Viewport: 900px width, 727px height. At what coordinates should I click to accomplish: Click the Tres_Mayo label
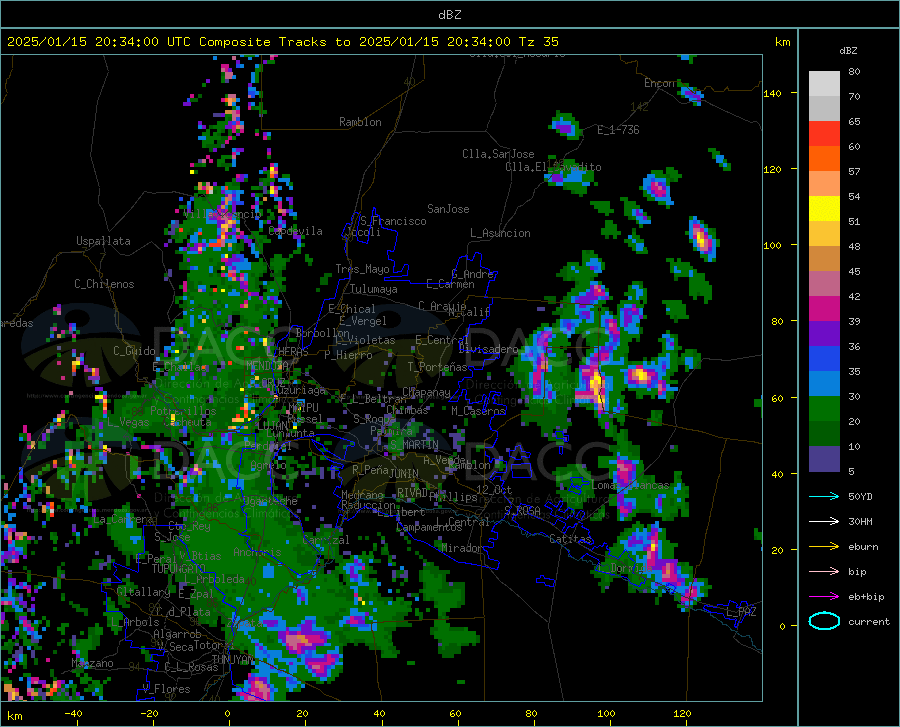point(362,269)
